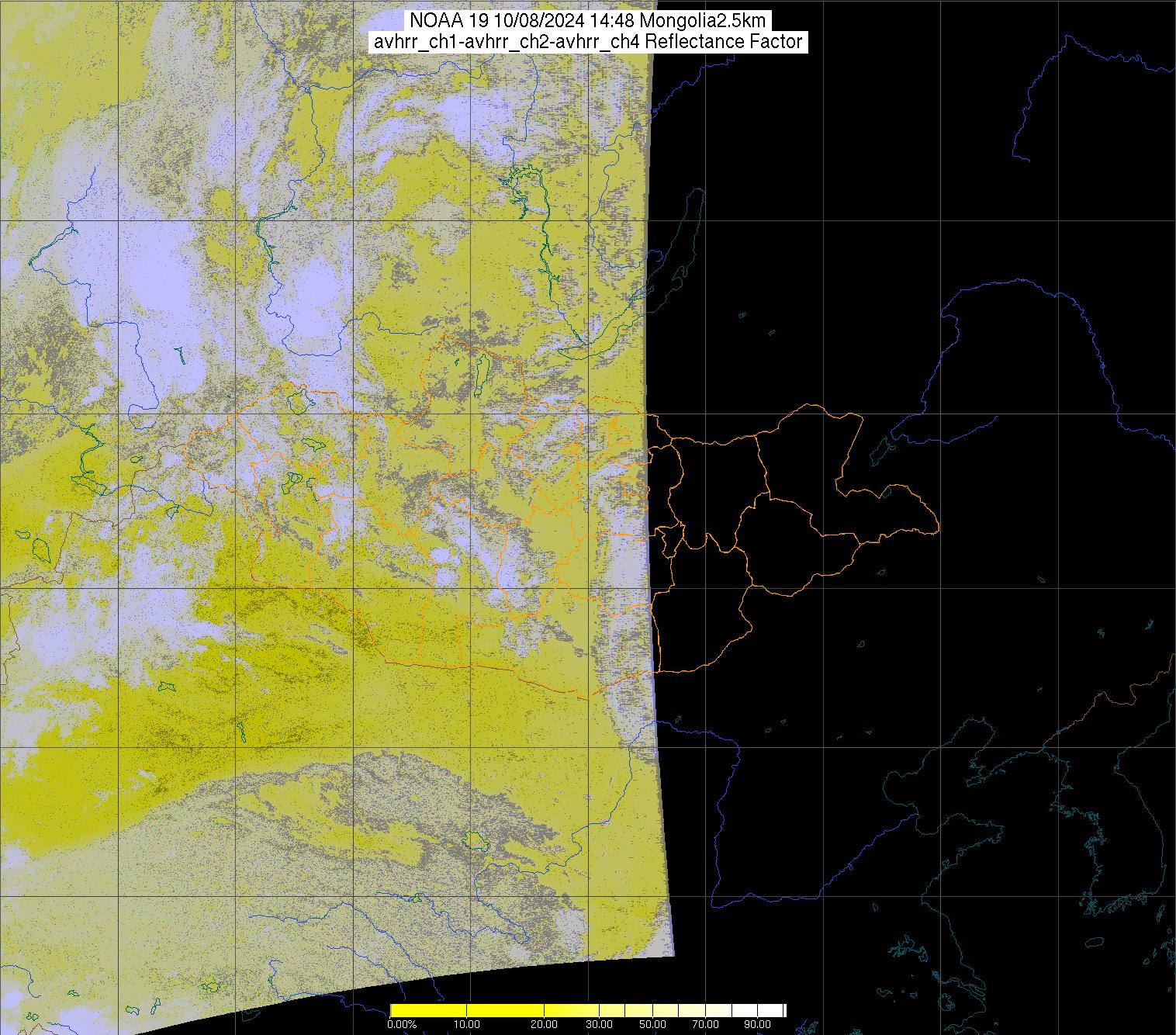Pick the yellow 10–20 colorbar segment
Screen dimensions: 1176x1035
pos(504,1010)
